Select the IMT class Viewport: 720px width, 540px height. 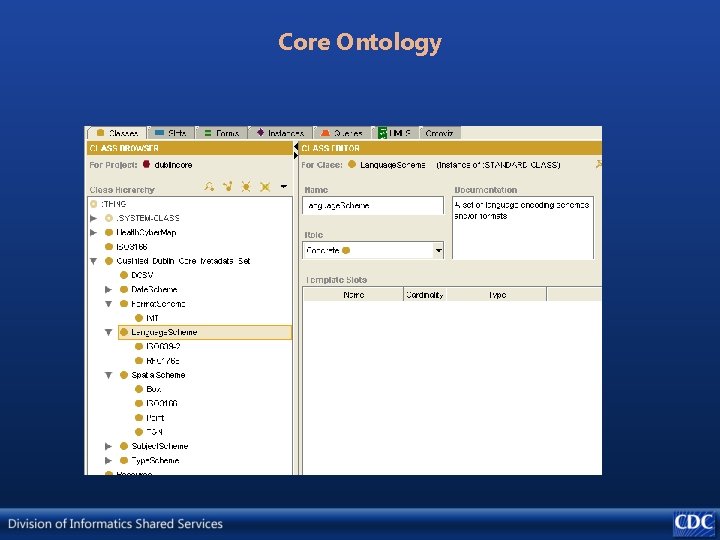147,318
